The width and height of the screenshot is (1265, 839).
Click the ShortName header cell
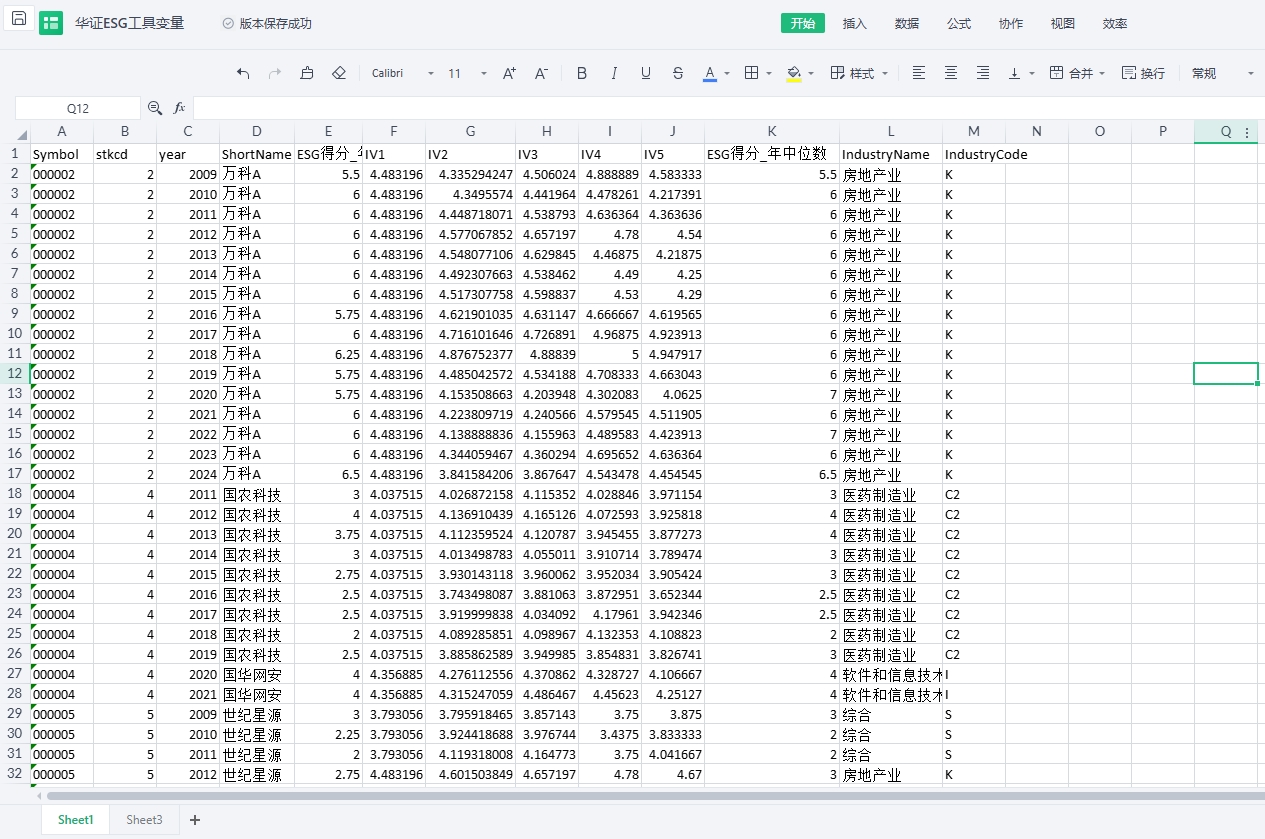[x=257, y=154]
